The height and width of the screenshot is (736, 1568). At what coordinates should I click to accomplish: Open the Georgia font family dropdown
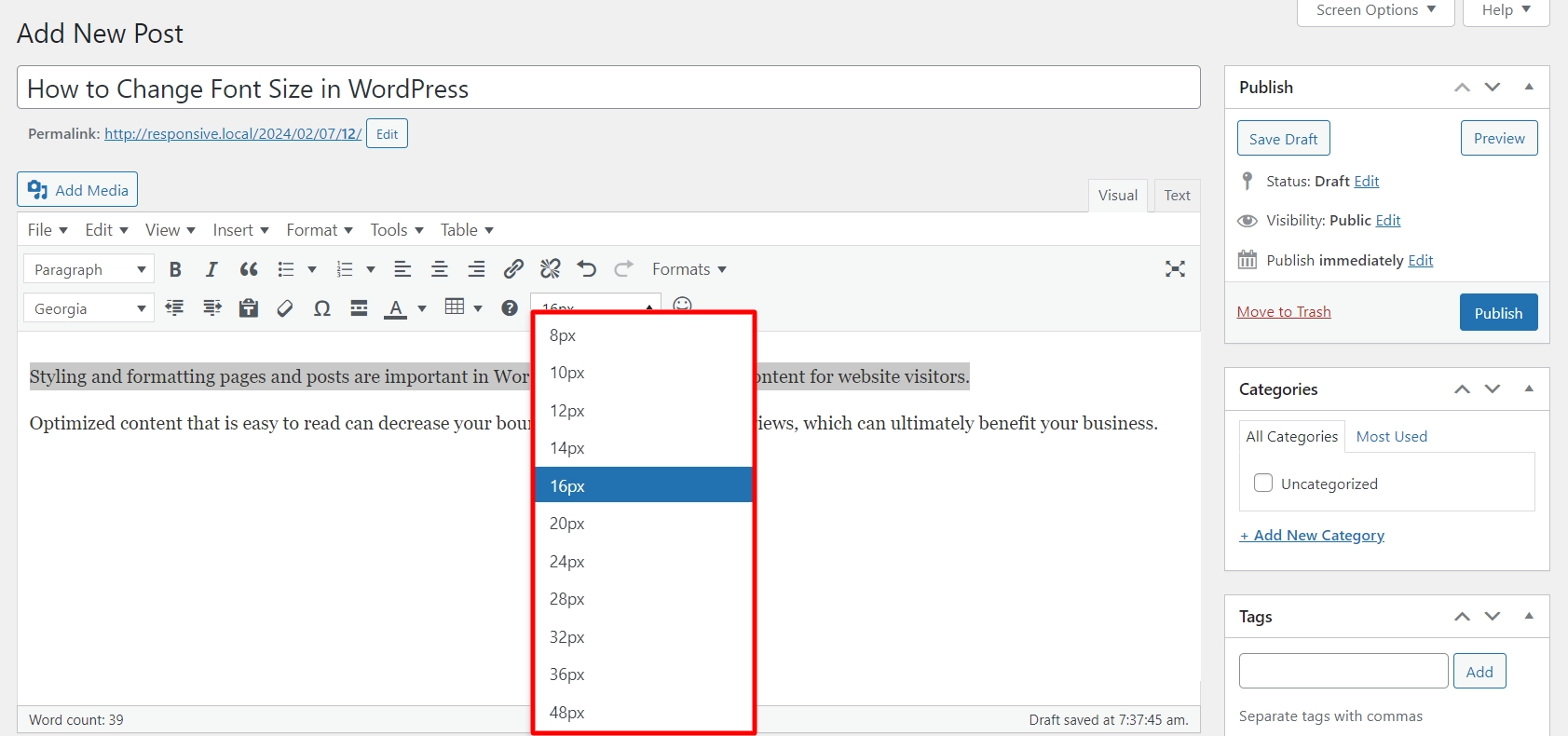pyautogui.click(x=89, y=307)
